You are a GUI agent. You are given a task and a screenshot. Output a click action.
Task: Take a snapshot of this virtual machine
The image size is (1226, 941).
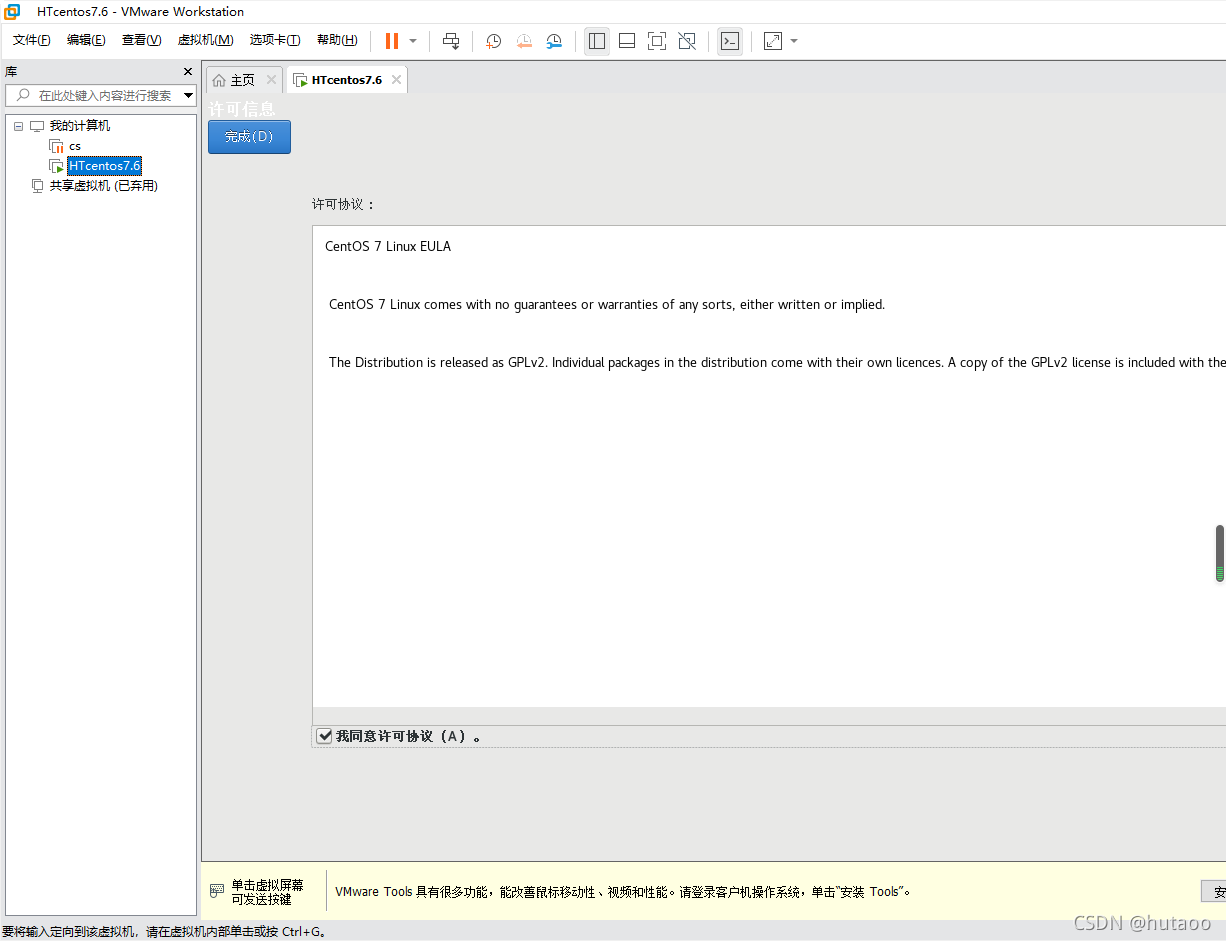494,41
